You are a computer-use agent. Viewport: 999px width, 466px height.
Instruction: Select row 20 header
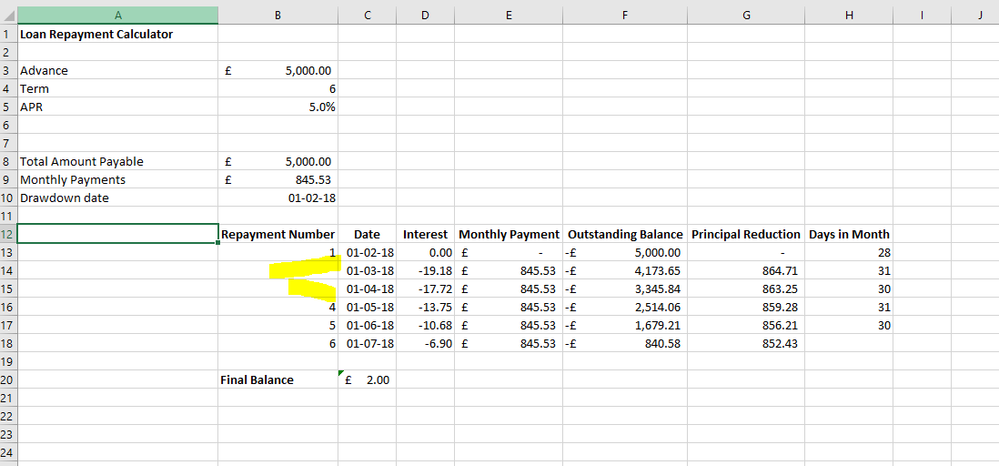(9, 380)
